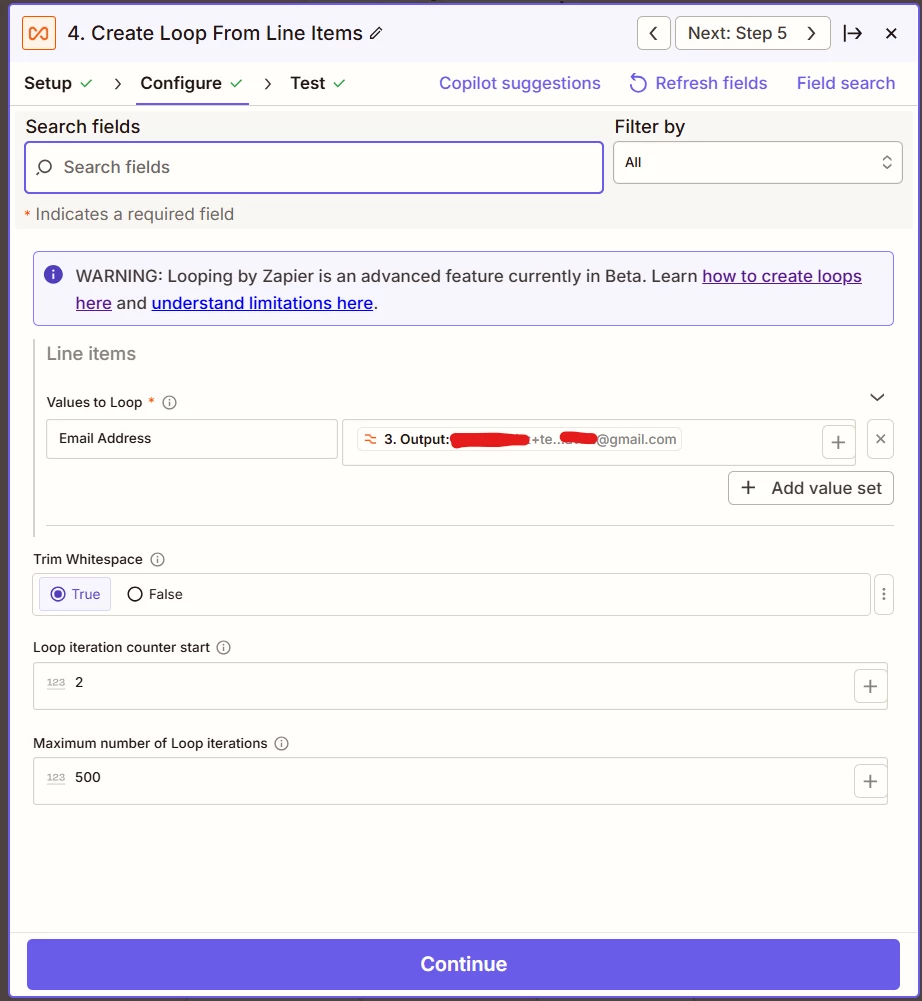Viewport: 922px width, 1001px height.
Task: Select the 3. Output email value pill
Action: 519,439
